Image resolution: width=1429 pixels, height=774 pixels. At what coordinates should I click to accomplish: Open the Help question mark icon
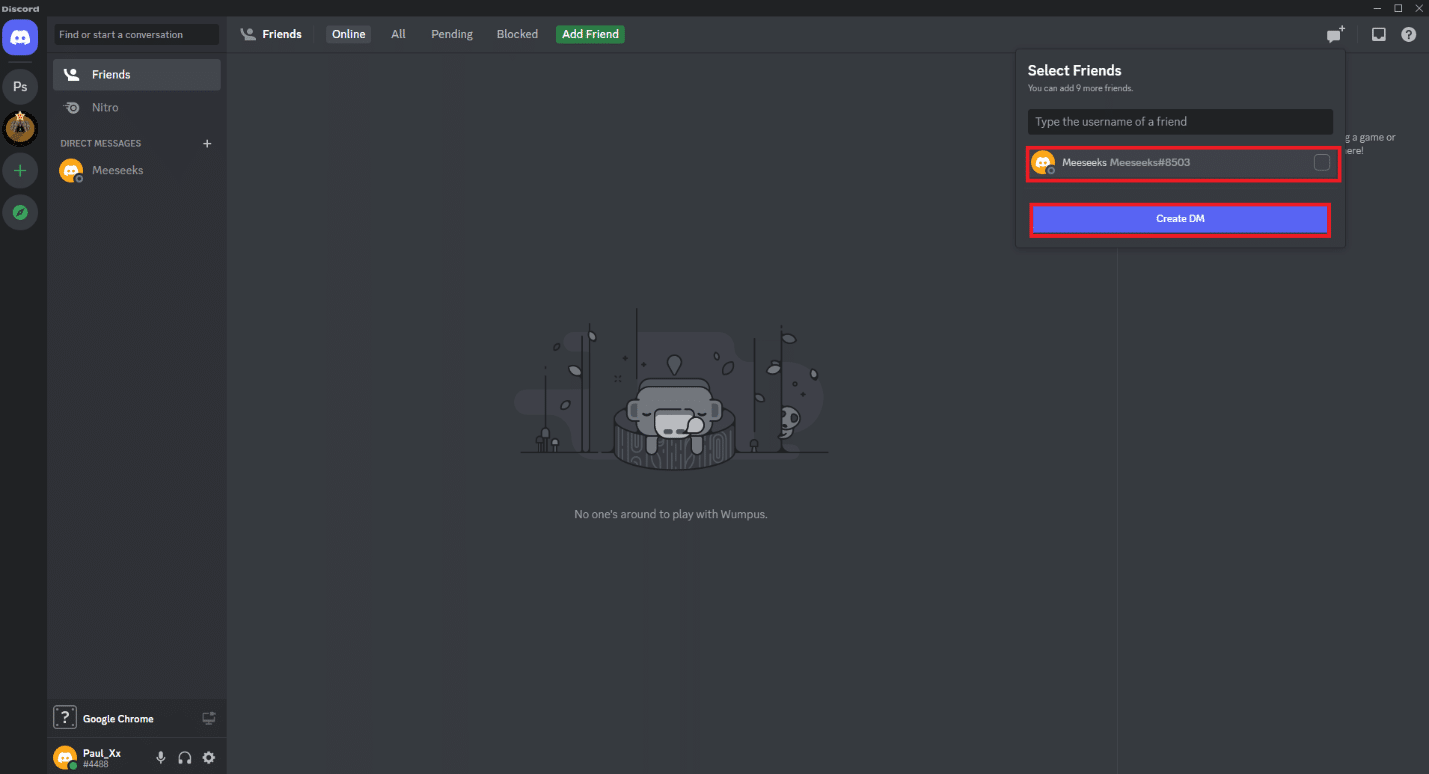[x=1408, y=34]
